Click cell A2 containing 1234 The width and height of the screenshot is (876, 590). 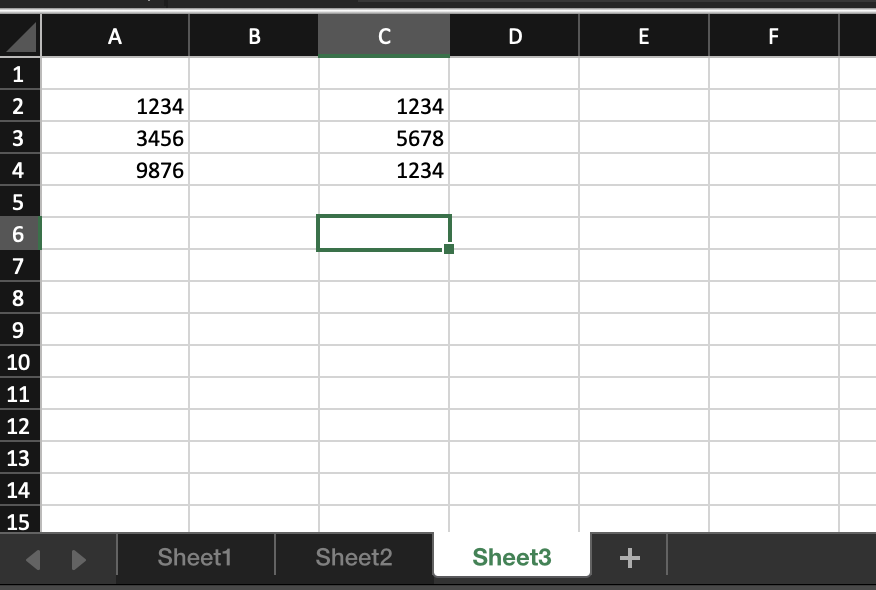115,106
